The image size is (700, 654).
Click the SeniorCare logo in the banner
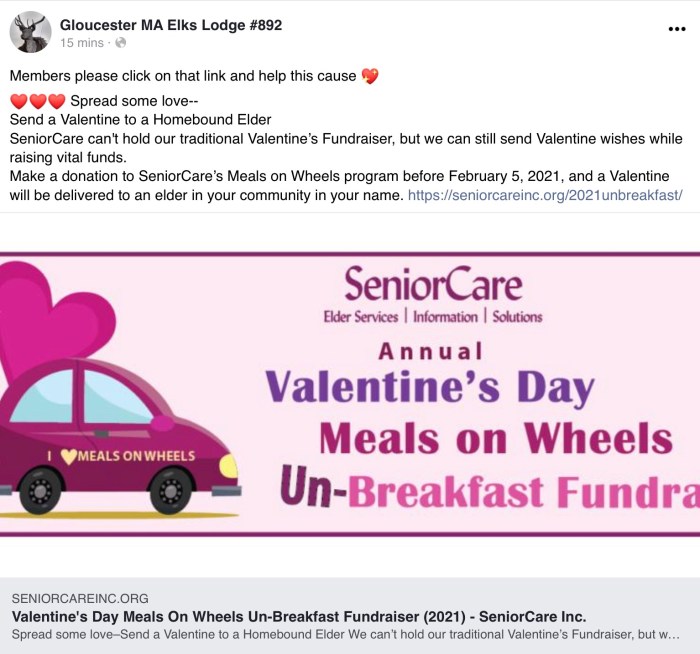coord(433,284)
